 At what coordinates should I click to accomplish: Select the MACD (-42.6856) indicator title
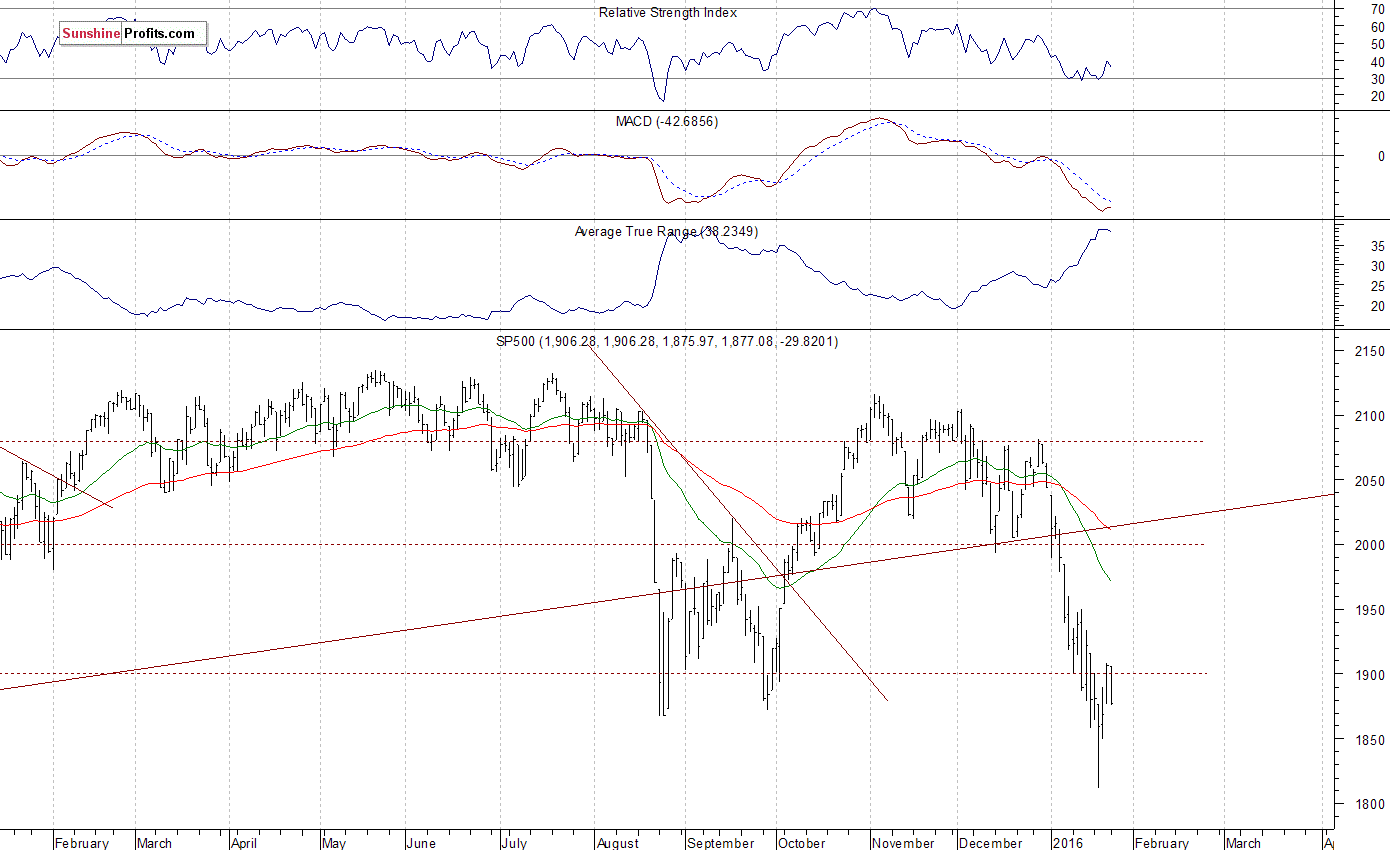667,121
